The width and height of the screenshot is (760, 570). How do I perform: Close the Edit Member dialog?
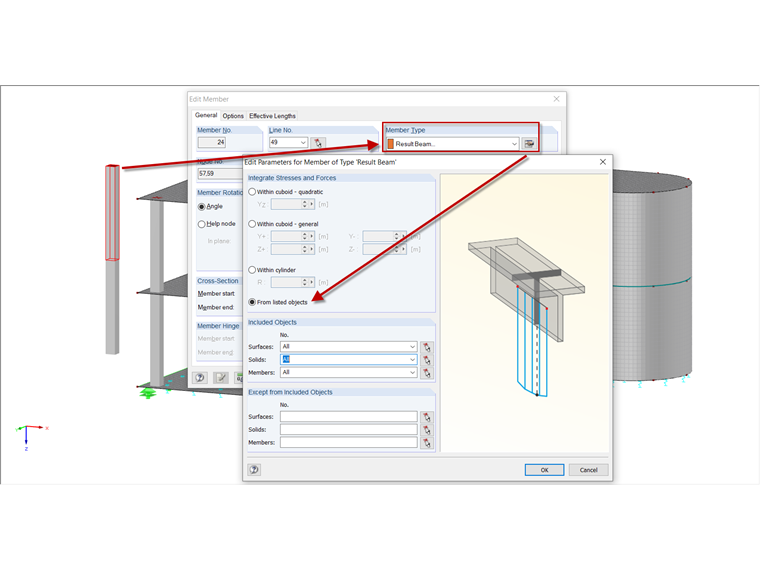(x=556, y=99)
